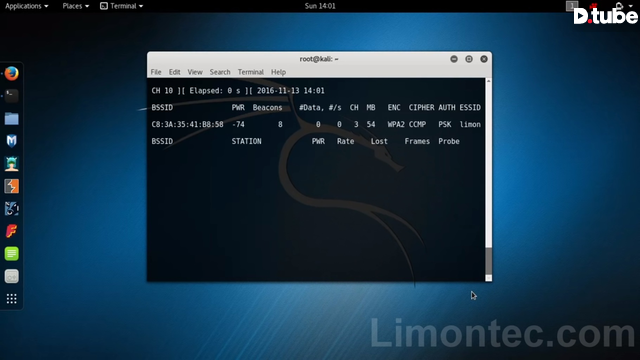Click the Probe column header
640x360 pixels.
[449, 141]
